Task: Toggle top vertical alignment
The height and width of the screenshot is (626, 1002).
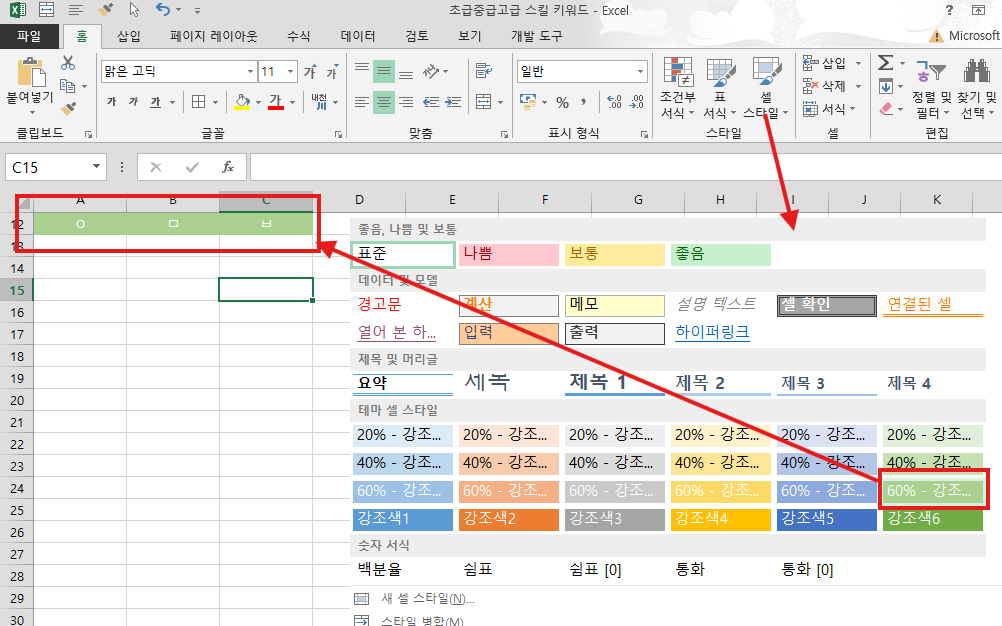Action: [x=362, y=72]
